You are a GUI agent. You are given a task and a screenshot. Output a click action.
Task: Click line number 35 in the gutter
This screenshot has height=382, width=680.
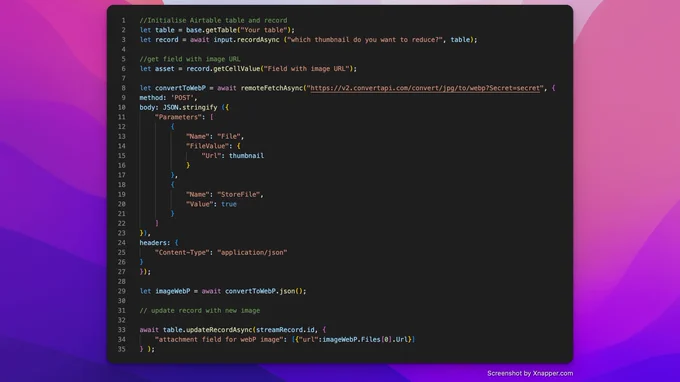pyautogui.click(x=121, y=349)
